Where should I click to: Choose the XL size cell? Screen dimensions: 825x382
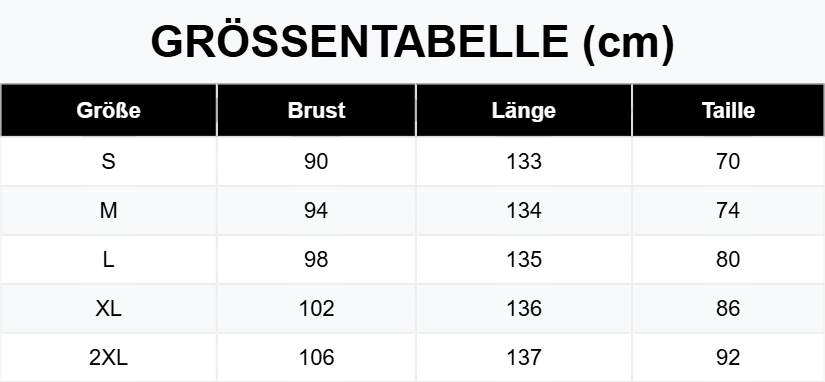pos(108,308)
